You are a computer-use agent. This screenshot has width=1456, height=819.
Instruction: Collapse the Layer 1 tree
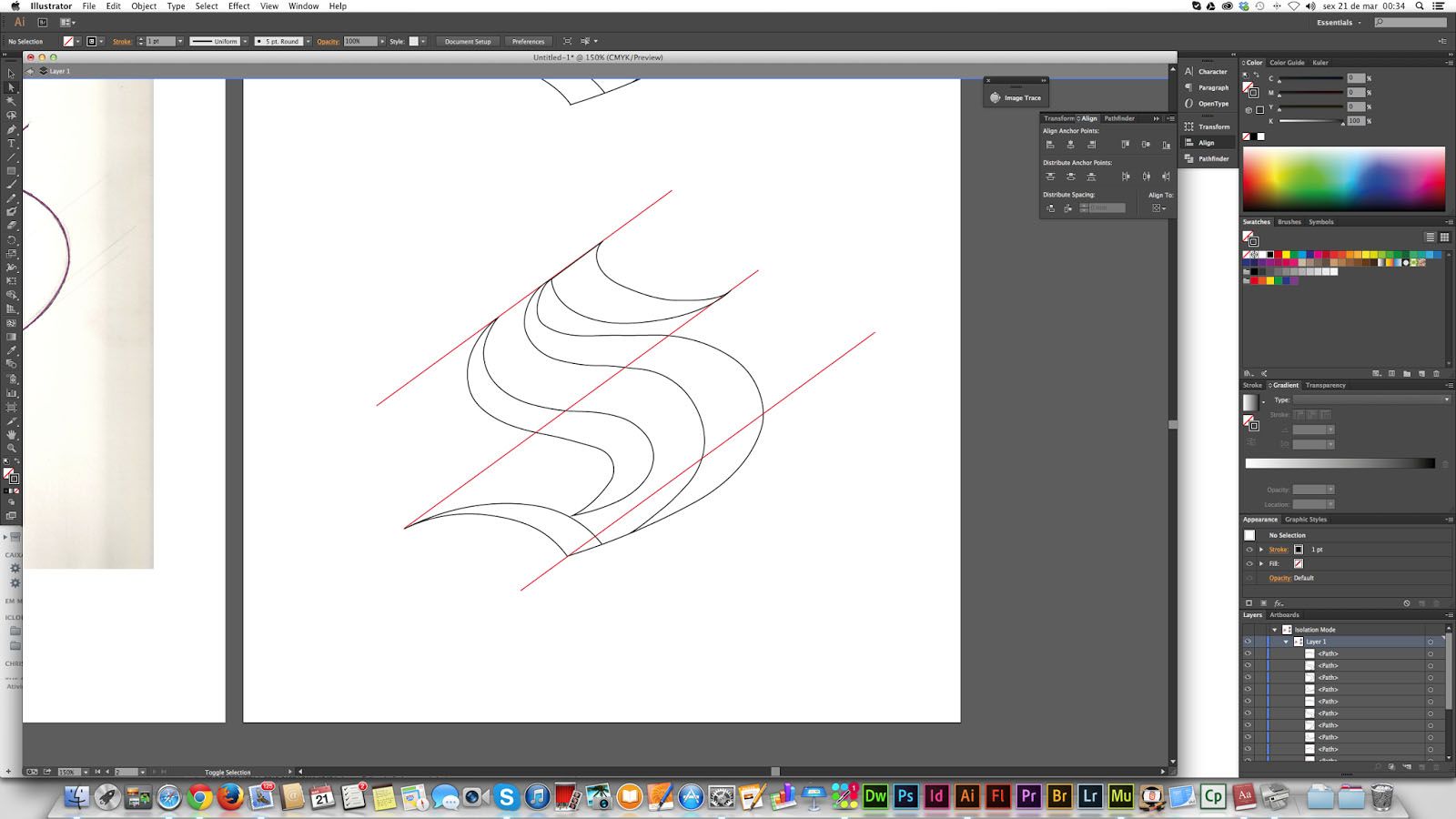[x=1286, y=642]
